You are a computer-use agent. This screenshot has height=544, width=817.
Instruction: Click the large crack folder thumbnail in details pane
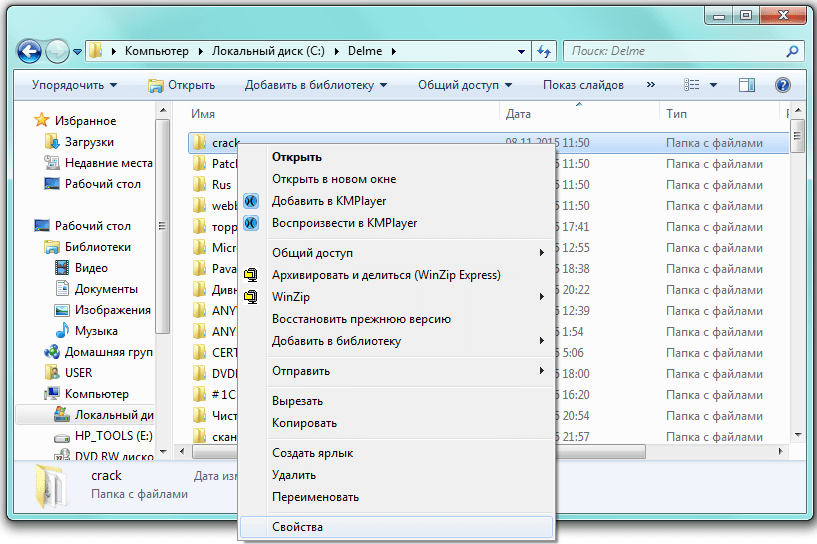[x=51, y=486]
